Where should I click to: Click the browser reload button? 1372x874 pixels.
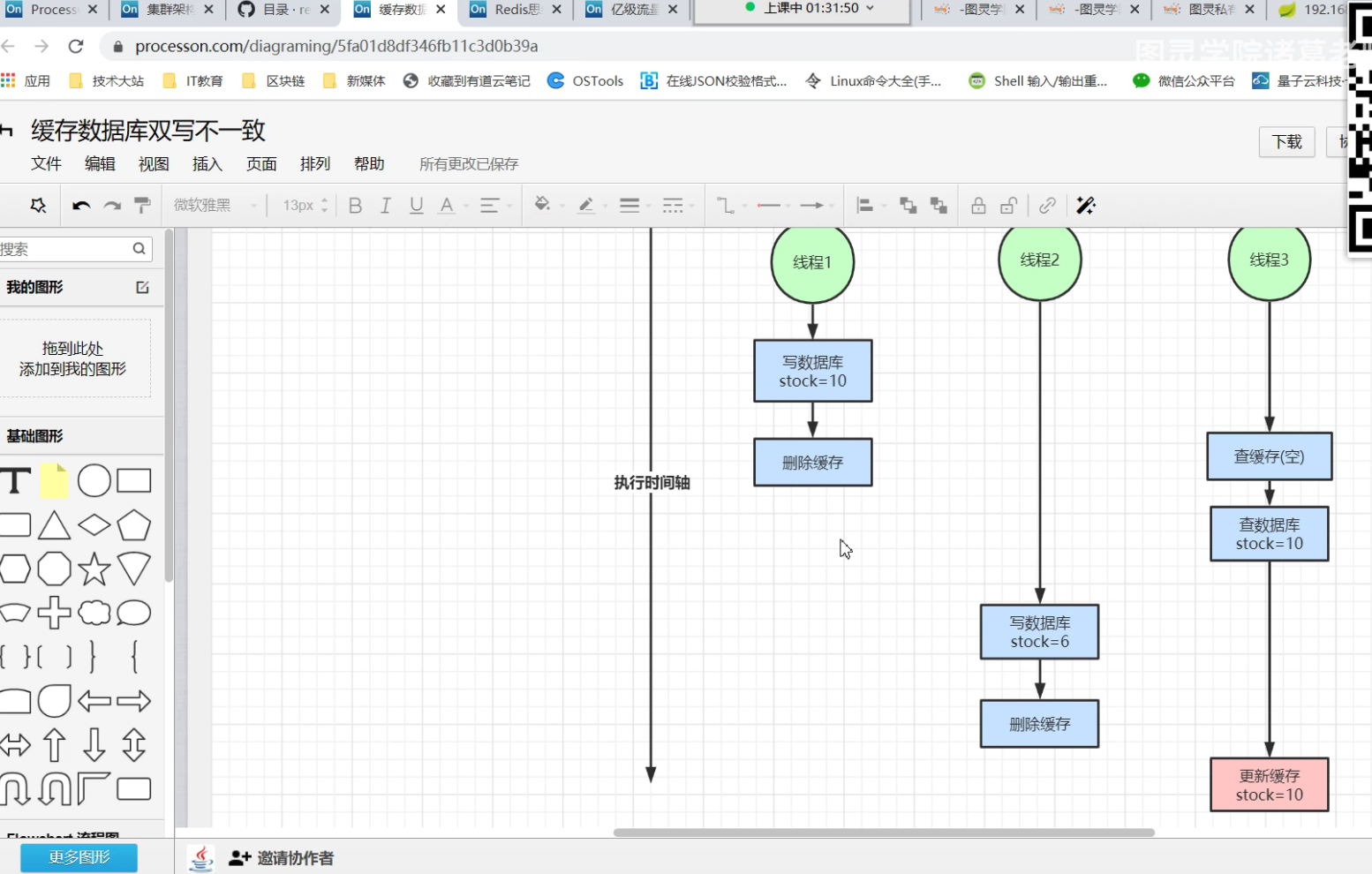76,46
